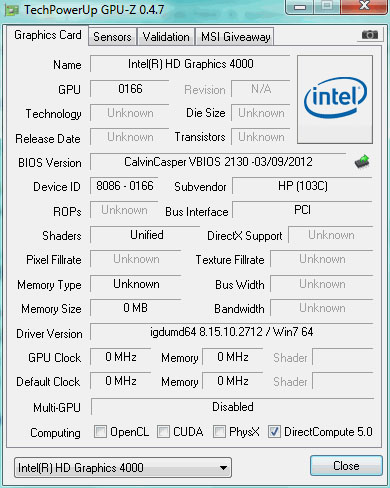Toggle the CUDA checkbox
Image resolution: width=390 pixels, height=488 pixels.
[x=163, y=431]
